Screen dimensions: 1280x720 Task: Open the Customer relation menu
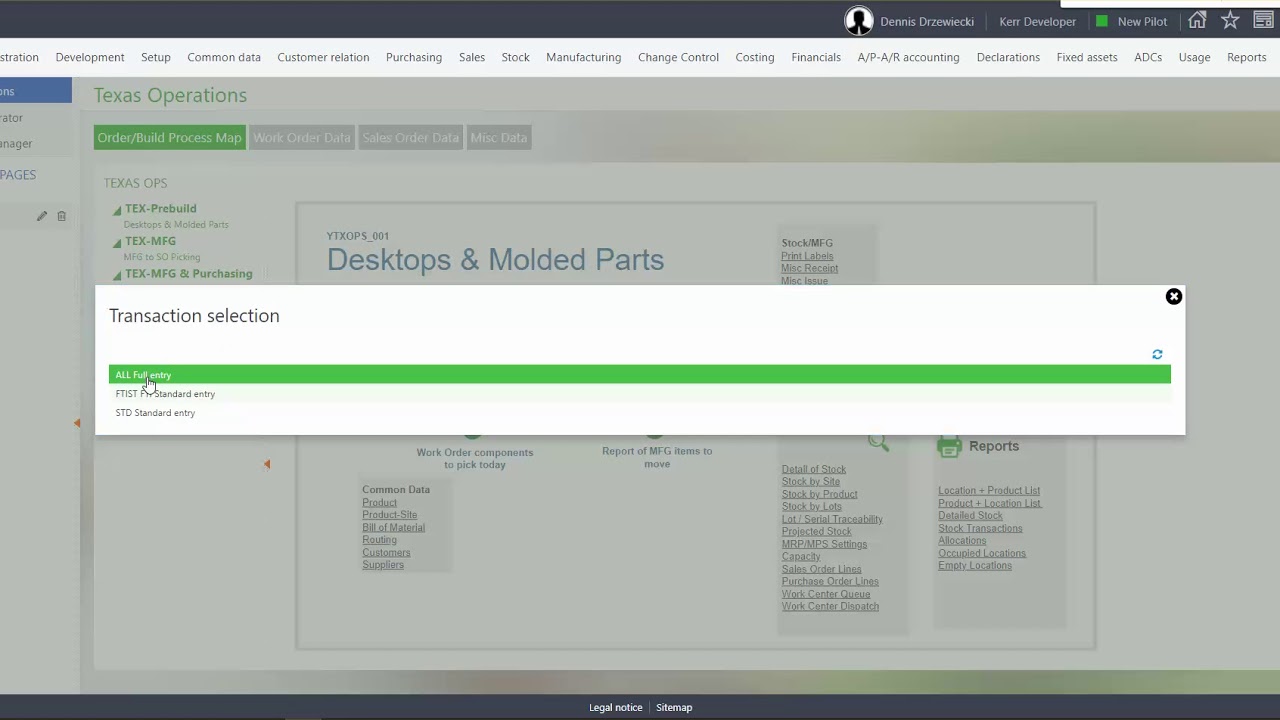point(323,57)
